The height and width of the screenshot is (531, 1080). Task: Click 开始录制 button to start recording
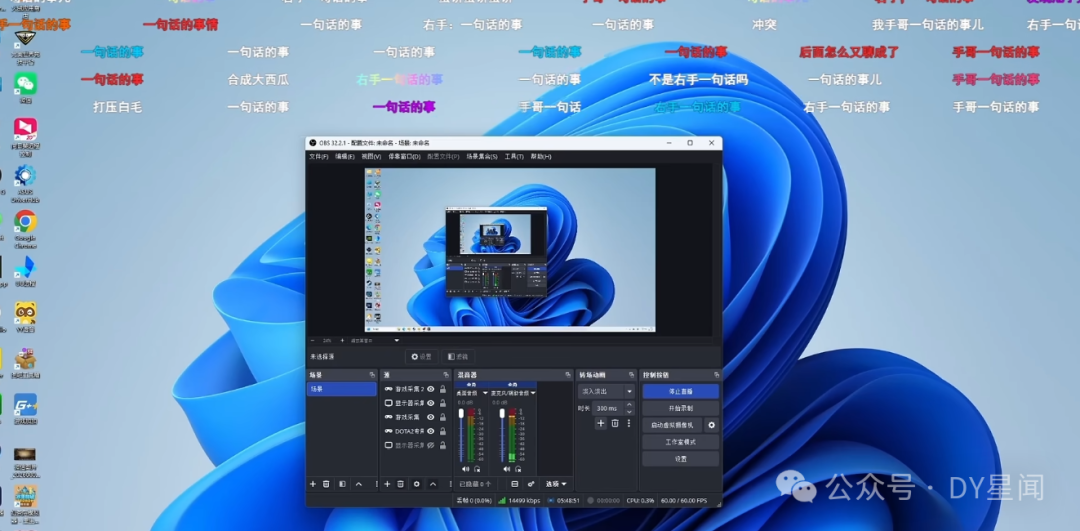[x=681, y=408]
